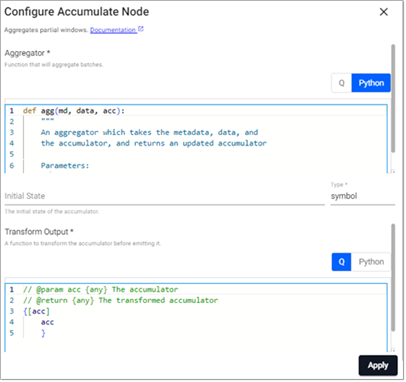Click line number 5 in Aggregator editor
406x382 pixels.
12,154
